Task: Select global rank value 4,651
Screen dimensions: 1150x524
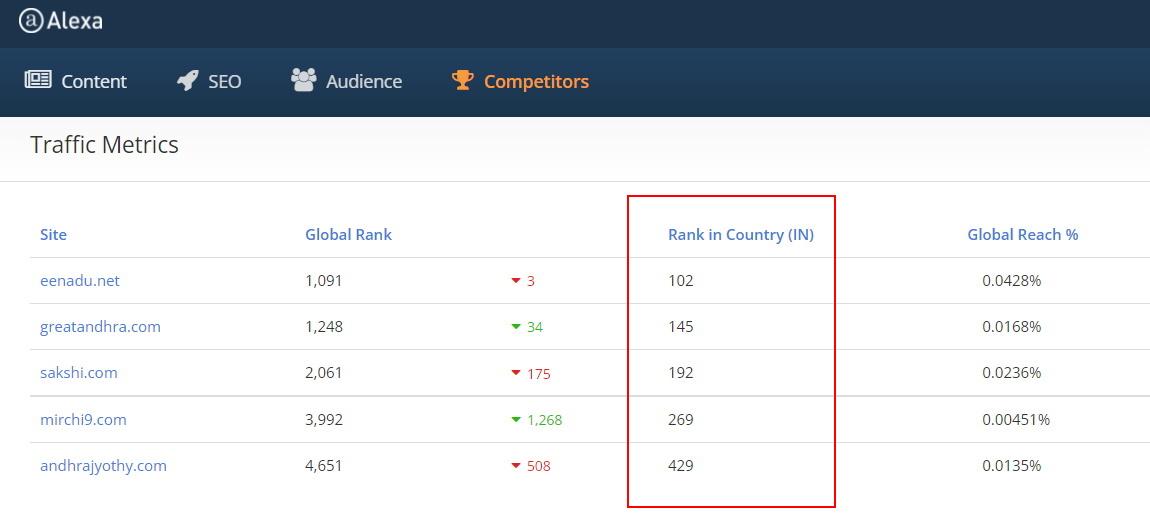Action: [324, 466]
